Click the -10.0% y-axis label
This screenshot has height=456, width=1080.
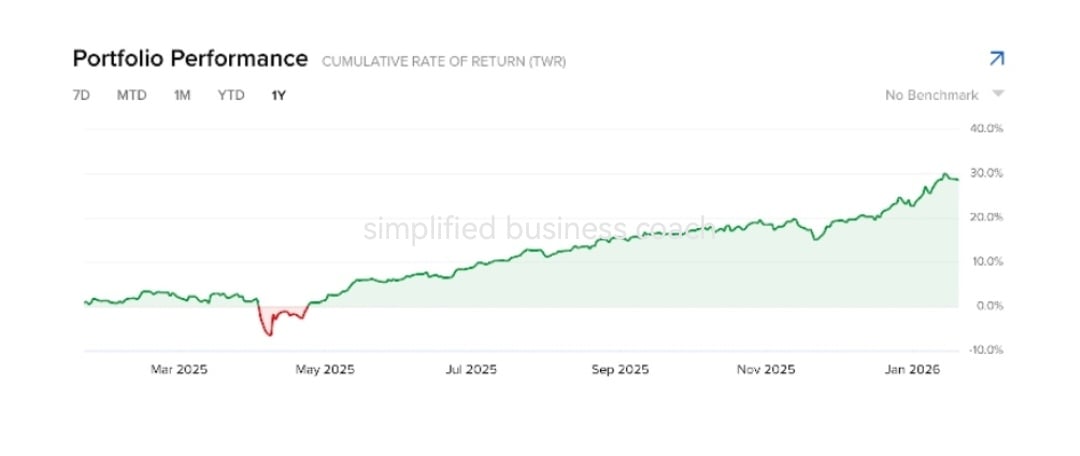(x=986, y=350)
